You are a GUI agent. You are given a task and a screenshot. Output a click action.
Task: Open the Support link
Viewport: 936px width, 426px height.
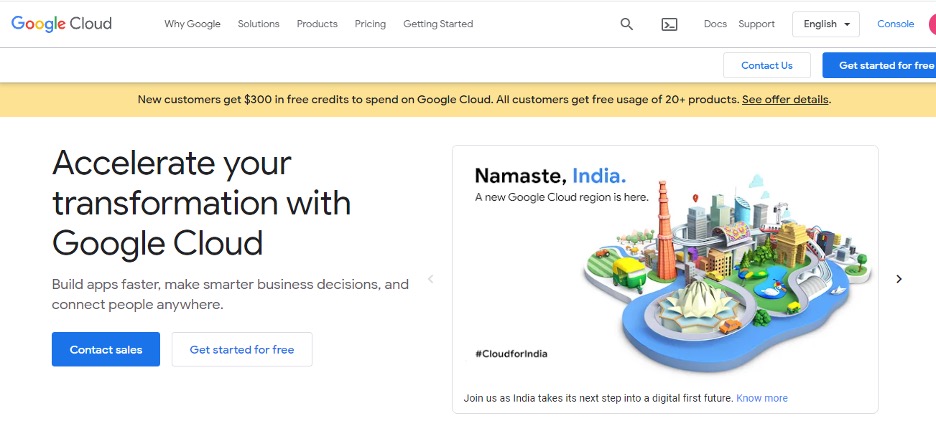click(756, 24)
